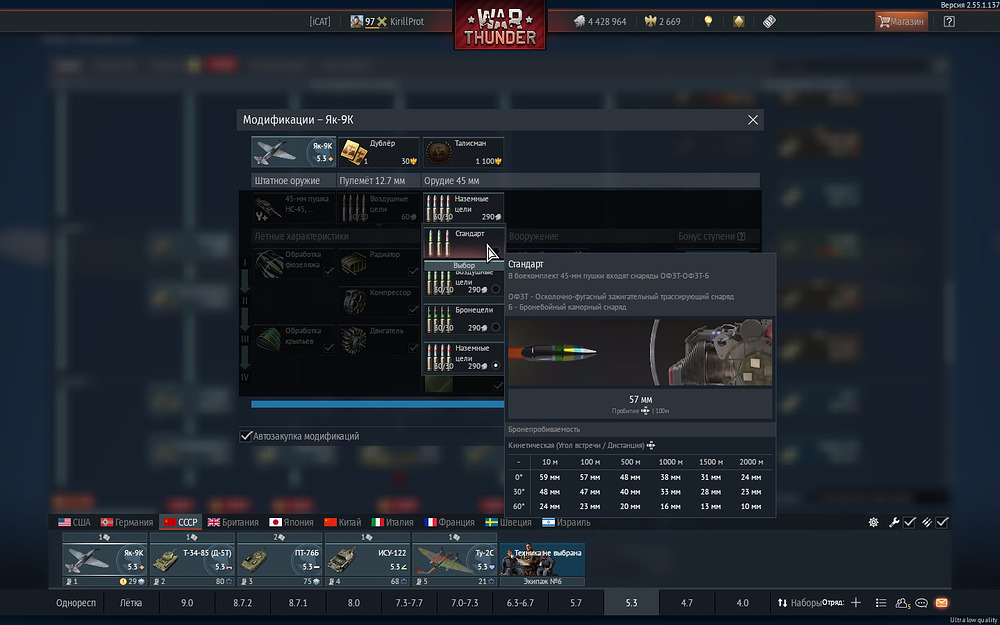Click the golden eagles balance 2 669
Image resolution: width=1000 pixels, height=625 pixels.
coord(663,21)
